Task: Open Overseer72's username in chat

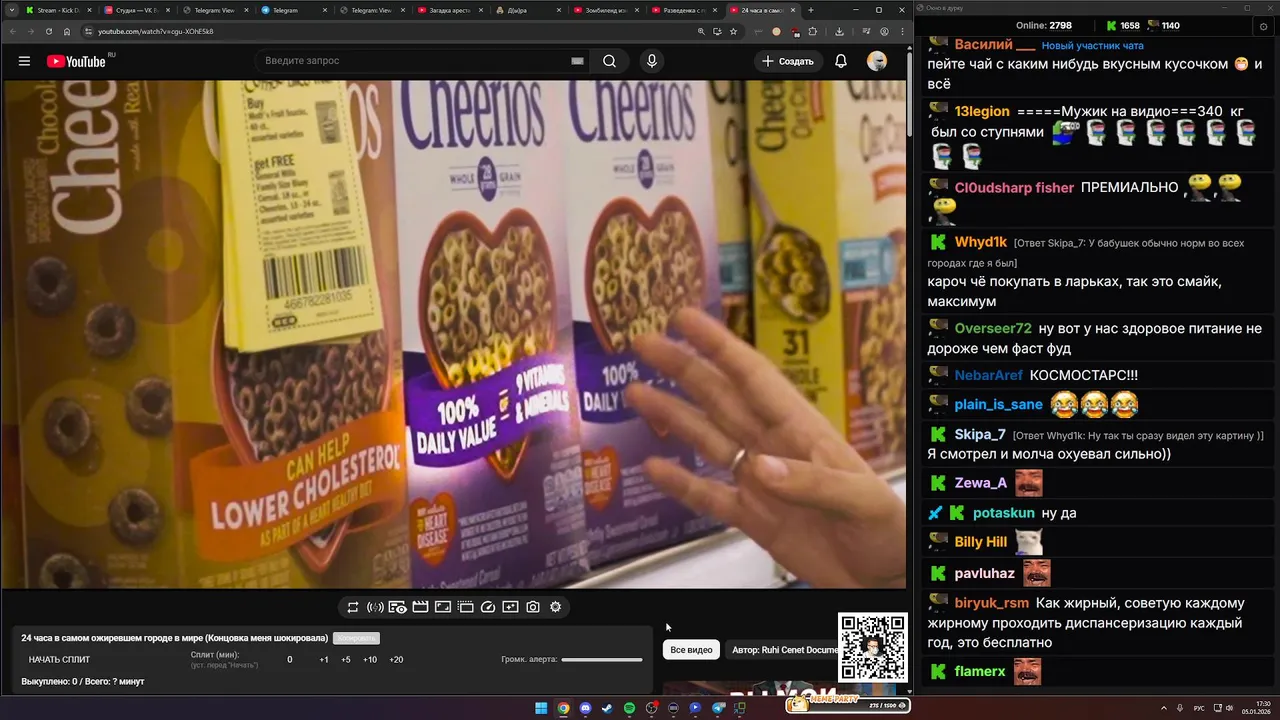Action: point(993,328)
